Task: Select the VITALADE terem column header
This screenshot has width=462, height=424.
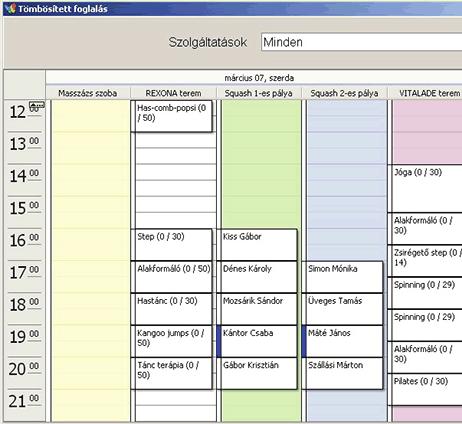Action: [425, 93]
